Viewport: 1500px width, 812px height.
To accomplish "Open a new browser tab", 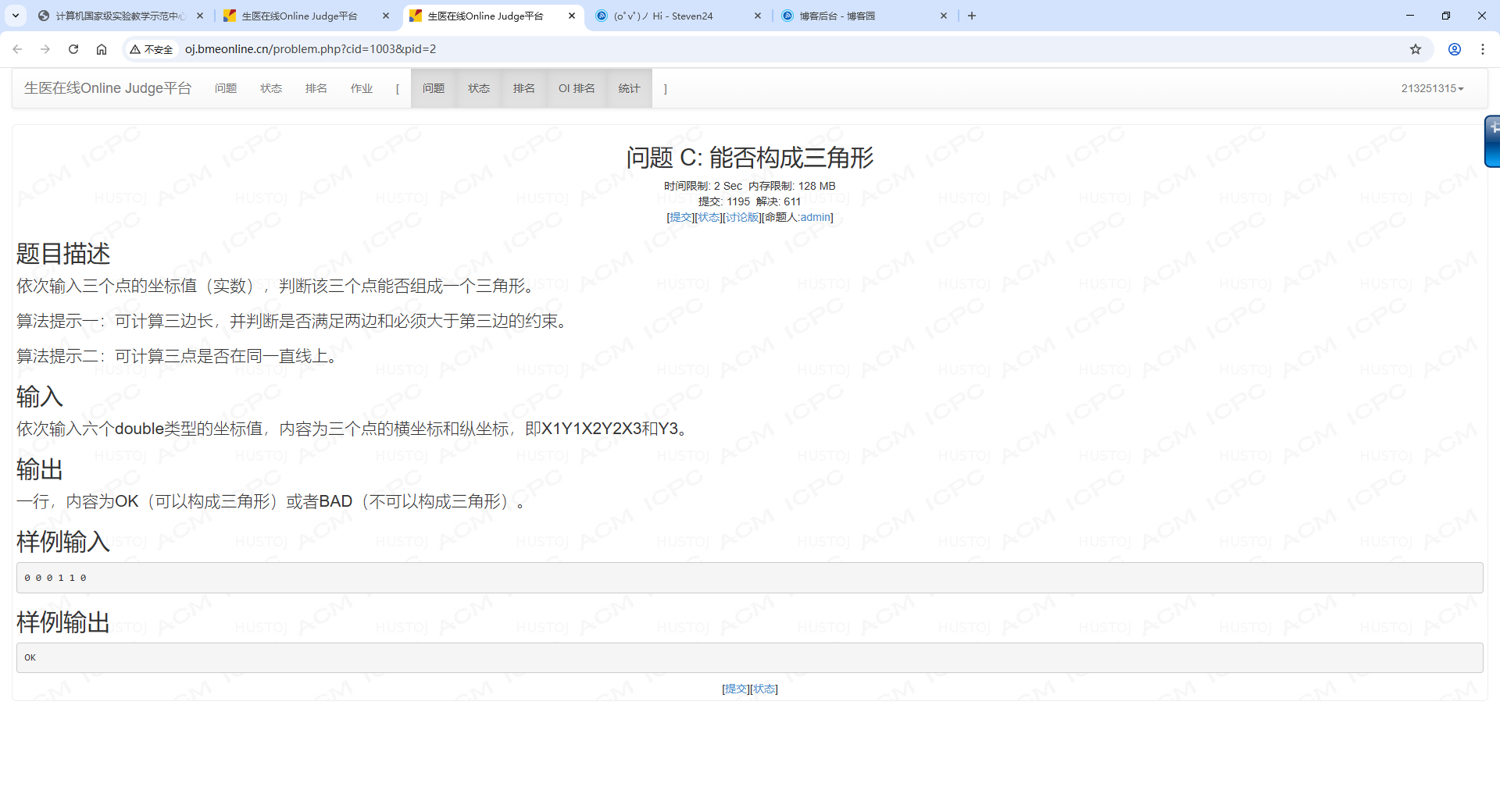I will click(972, 16).
